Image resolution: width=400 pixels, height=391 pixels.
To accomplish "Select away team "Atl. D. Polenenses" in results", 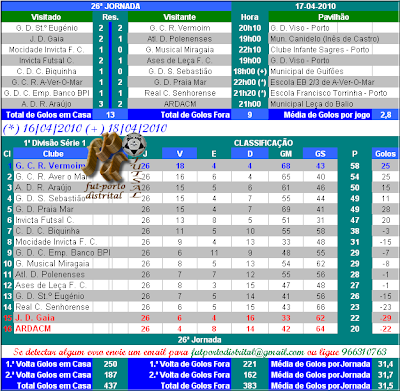I will pyautogui.click(x=179, y=39).
